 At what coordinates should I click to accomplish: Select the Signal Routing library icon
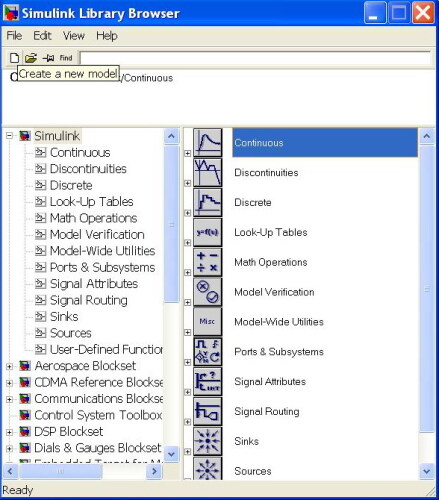tap(207, 411)
